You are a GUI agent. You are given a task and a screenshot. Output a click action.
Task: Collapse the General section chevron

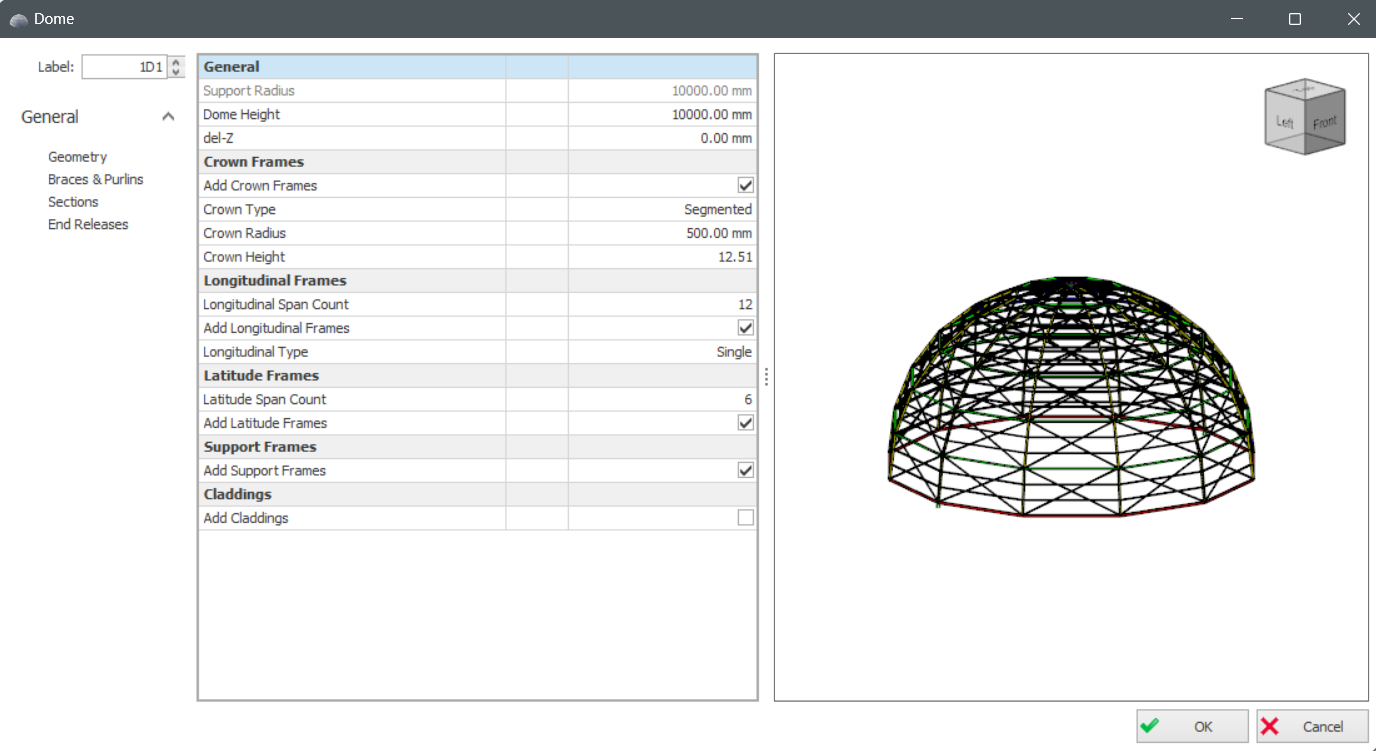click(168, 117)
